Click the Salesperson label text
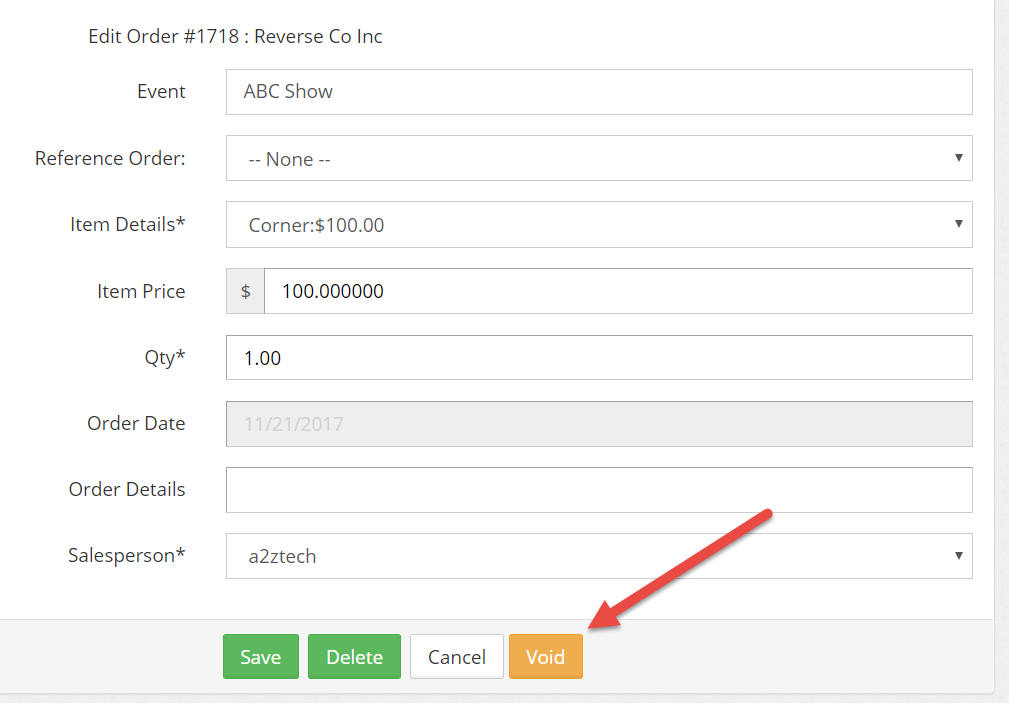 pyautogui.click(x=126, y=556)
